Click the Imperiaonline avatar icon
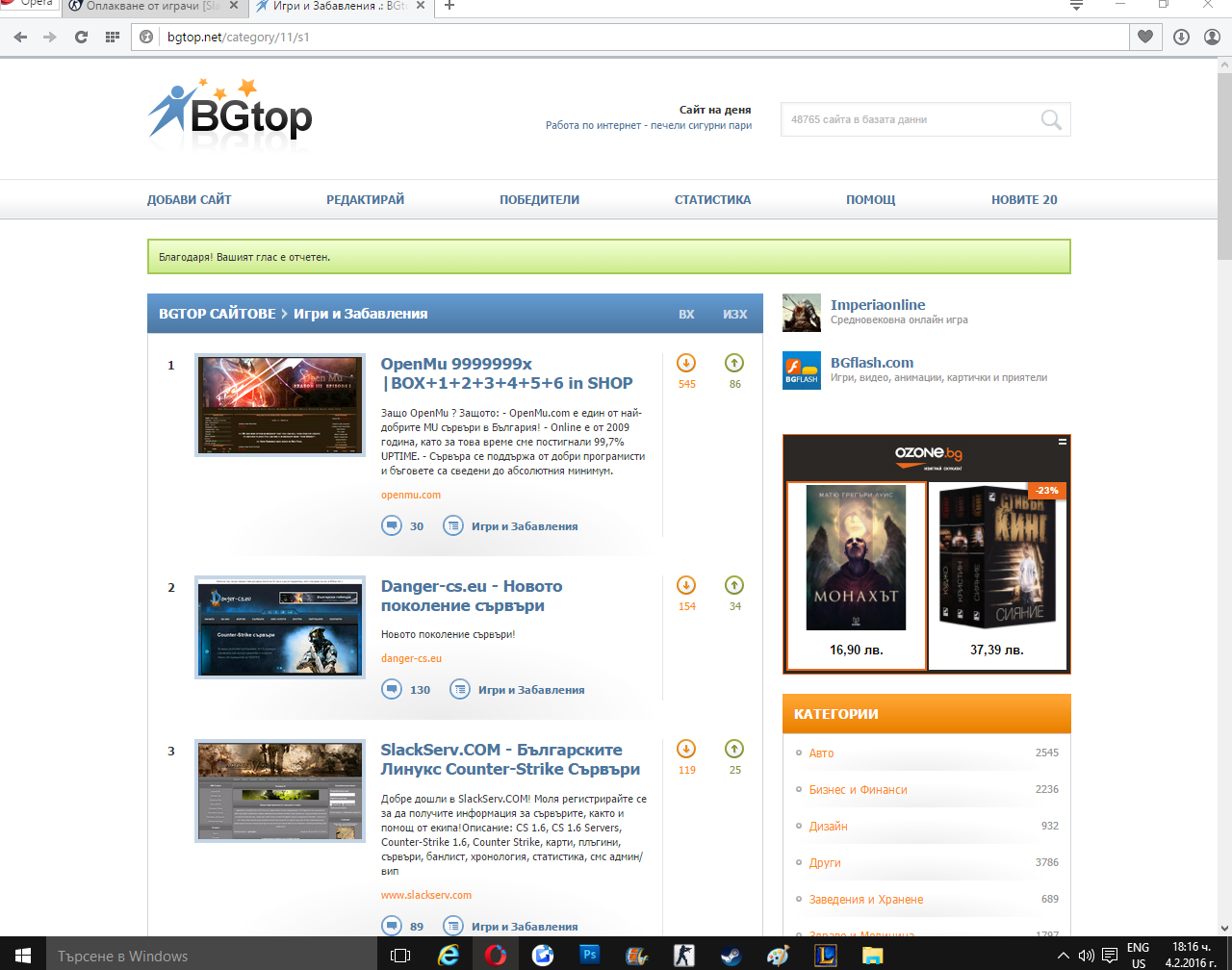1232x970 pixels. point(802,313)
